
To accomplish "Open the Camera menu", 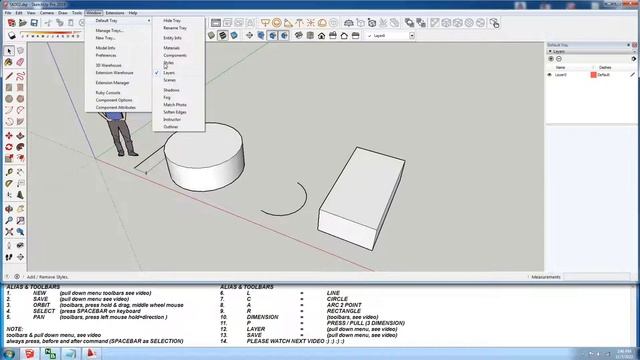I will (47, 13).
